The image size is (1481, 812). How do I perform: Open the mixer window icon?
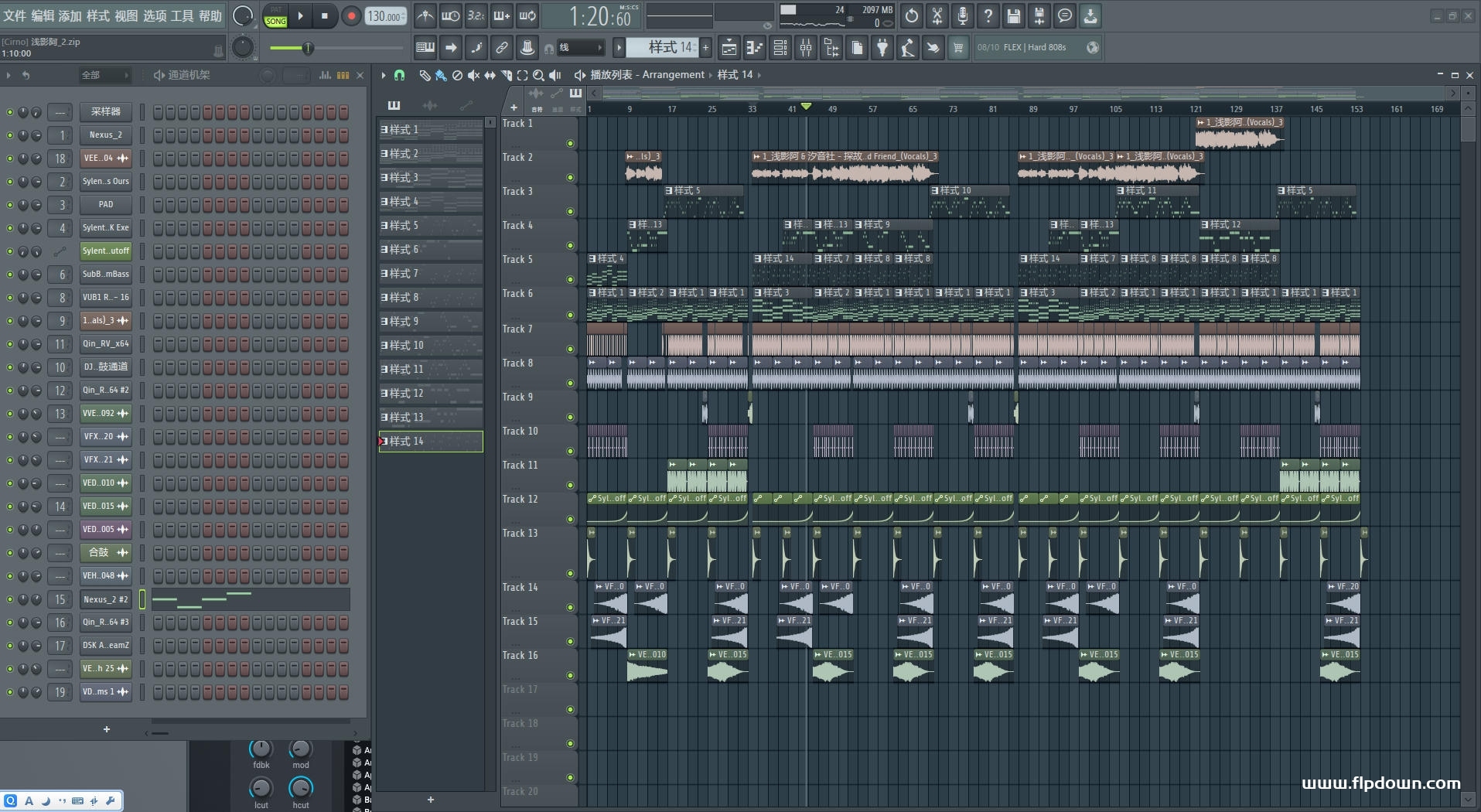806,48
